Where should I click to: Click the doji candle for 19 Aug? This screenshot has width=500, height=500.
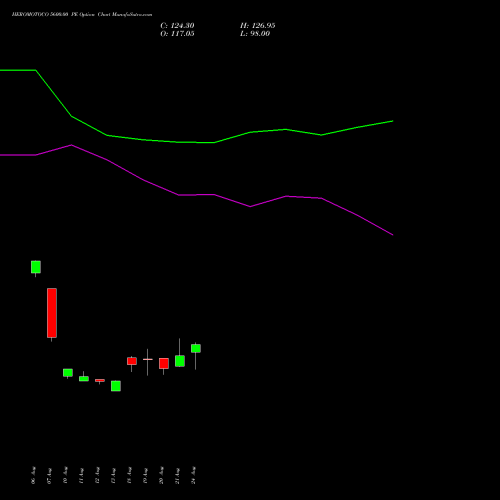(x=148, y=359)
